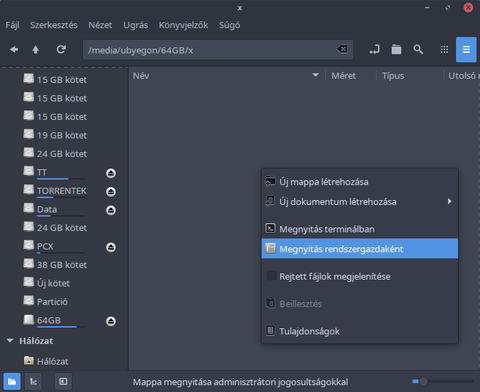This screenshot has width=480, height=392.
Task: Go back with the left arrow button
Action: 14,50
